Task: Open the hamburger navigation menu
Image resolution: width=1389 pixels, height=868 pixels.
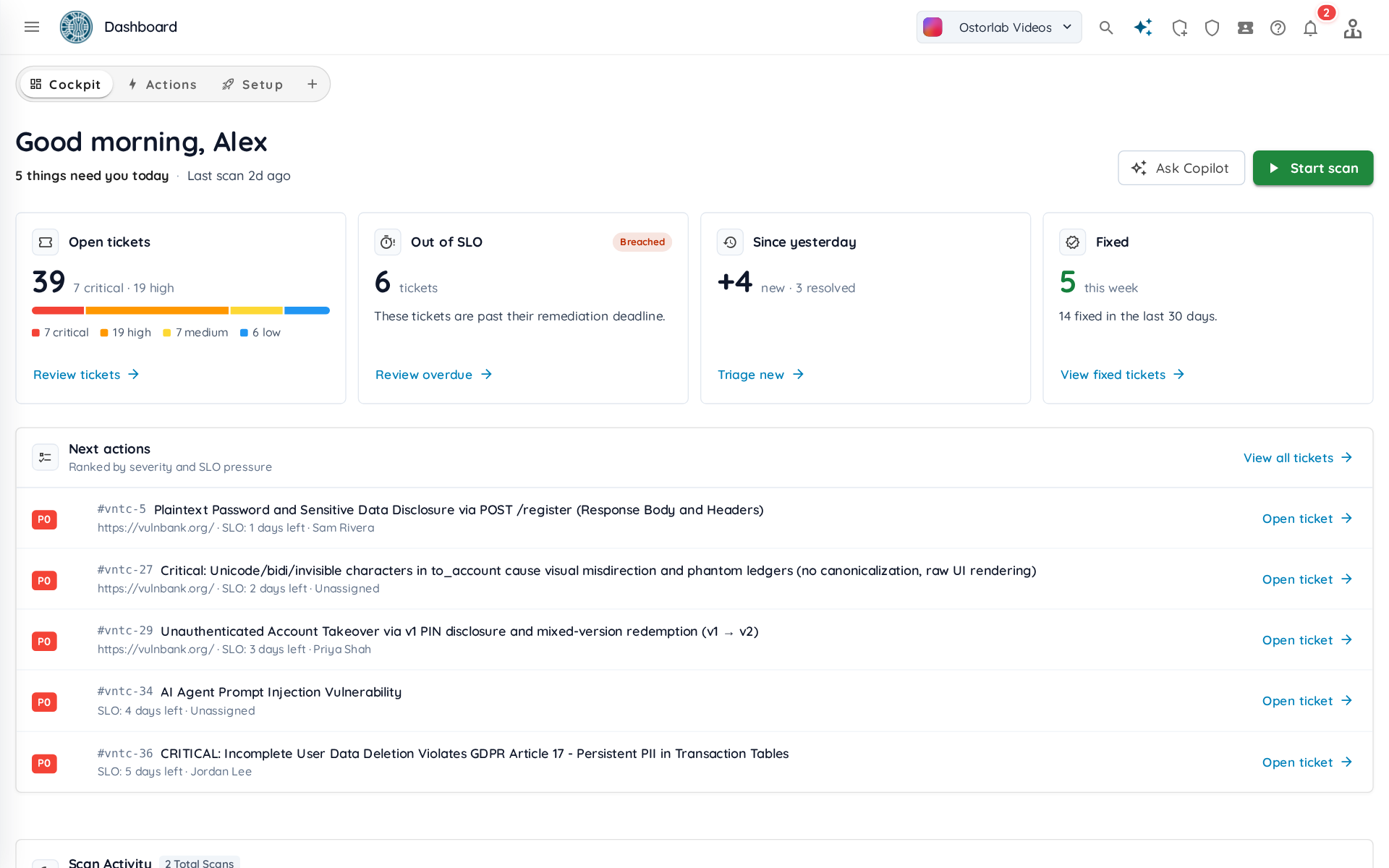Action: coord(32,27)
